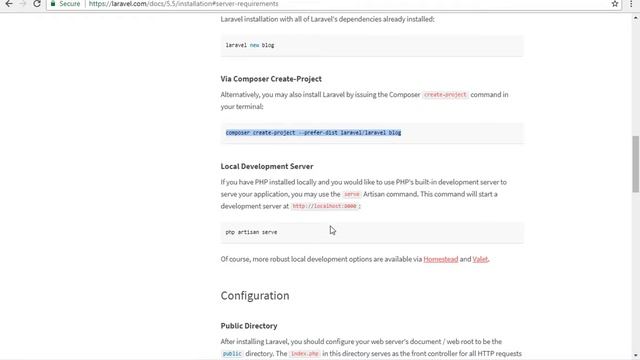Click the inline 'create-project' code snippet
The width and height of the screenshot is (640, 360).
[445, 95]
